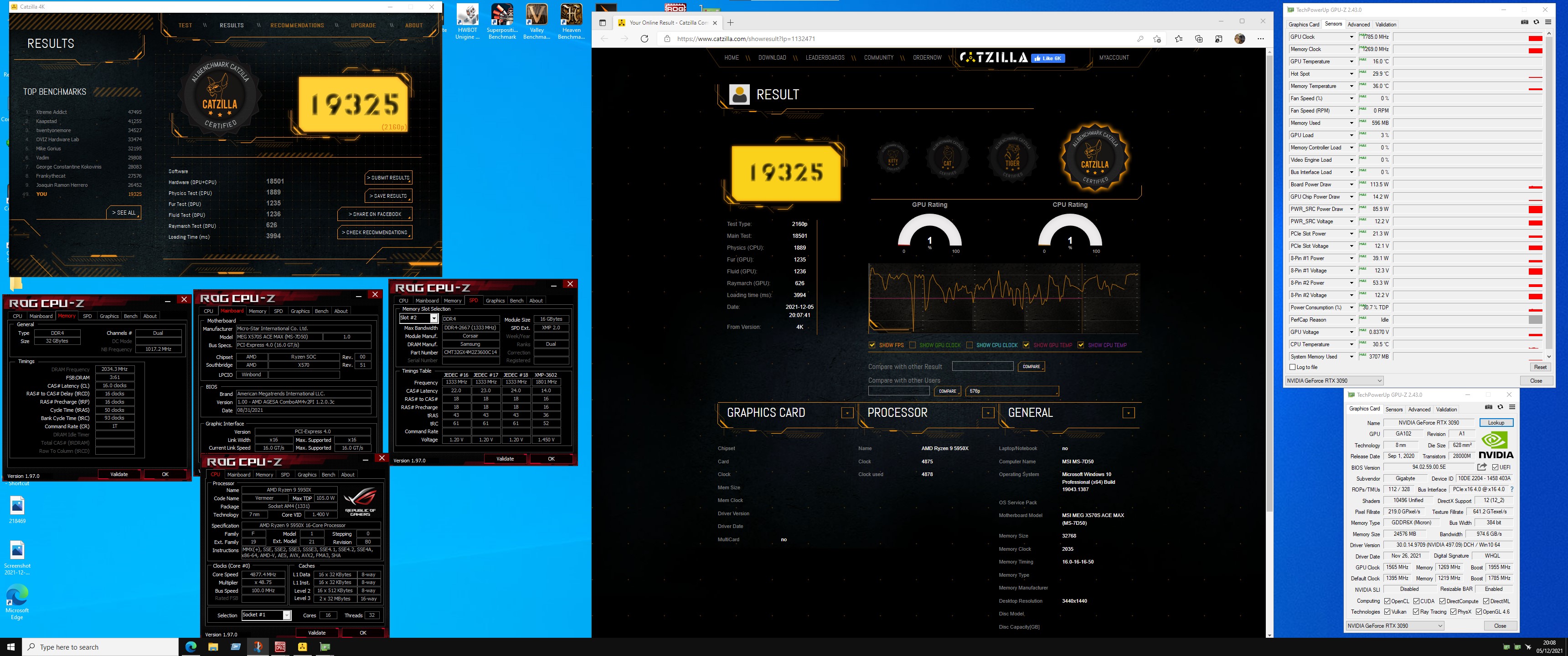Open the Hot Spot sensor dropdown

click(x=1351, y=74)
